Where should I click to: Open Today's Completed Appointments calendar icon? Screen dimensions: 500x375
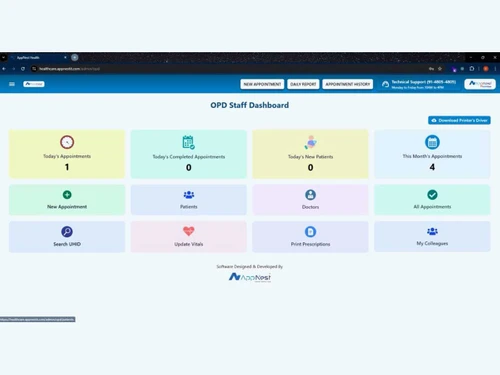click(188, 142)
